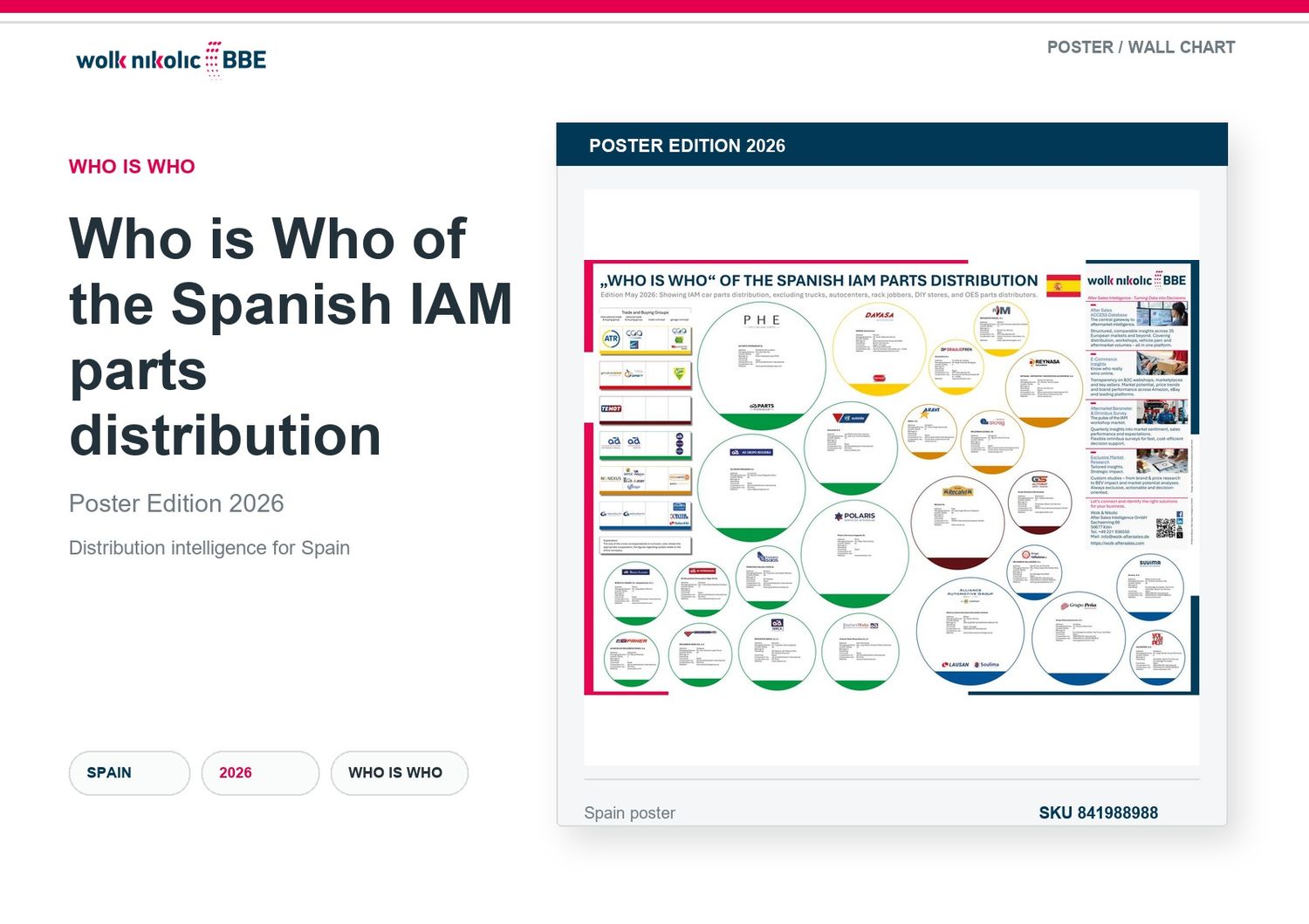This screenshot has height=924, width=1309.
Task: Click the DAVASA circle on the poster
Action: point(879,351)
